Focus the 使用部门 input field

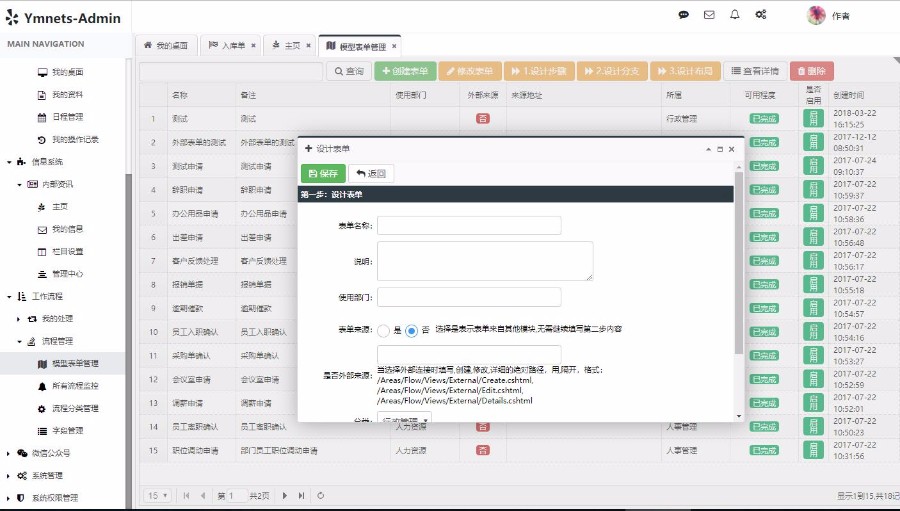click(469, 297)
